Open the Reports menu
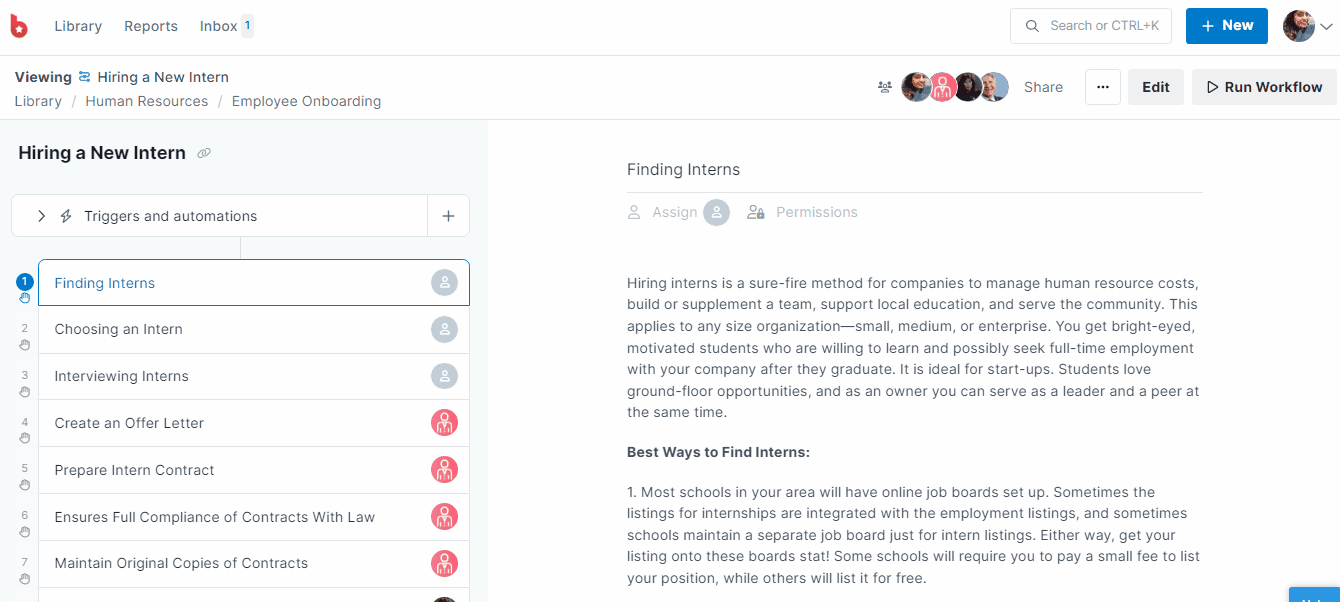 click(x=151, y=26)
